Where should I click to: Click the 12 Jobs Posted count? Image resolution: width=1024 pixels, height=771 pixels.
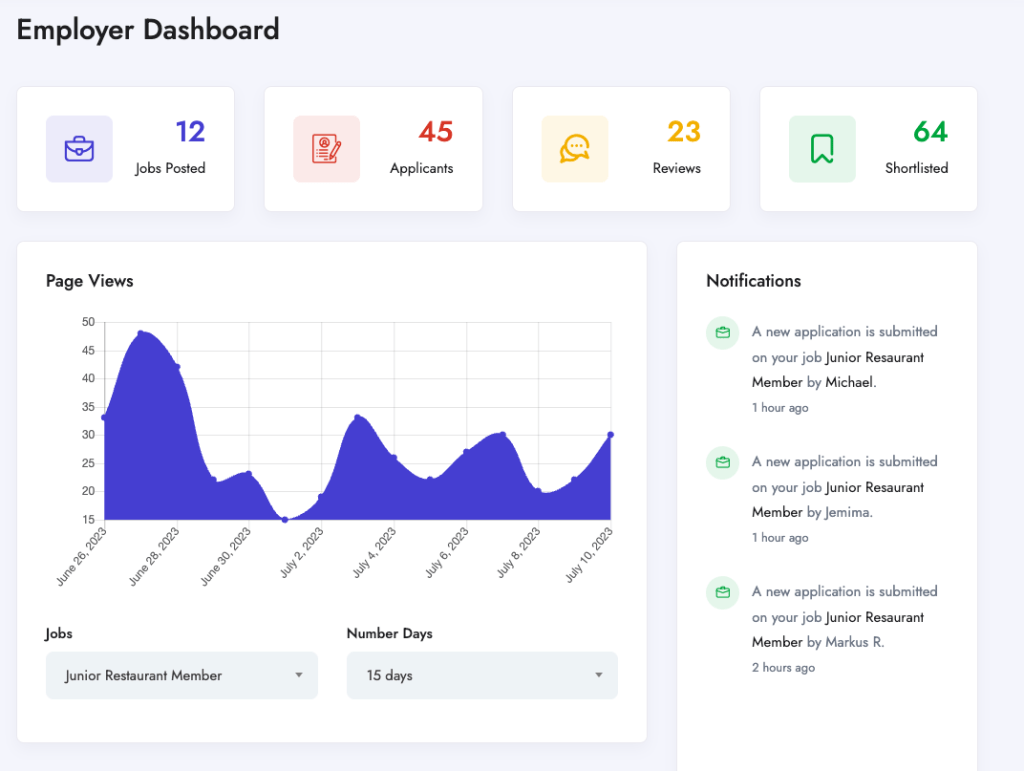(x=190, y=132)
